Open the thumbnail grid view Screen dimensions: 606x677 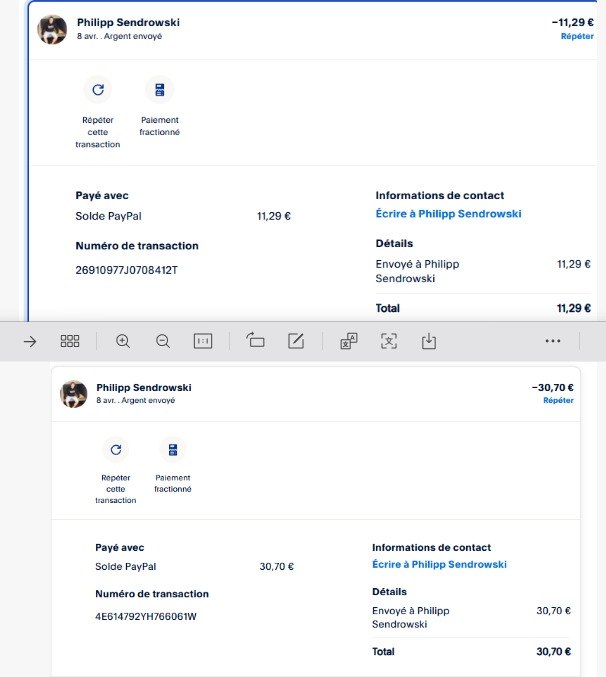(70, 341)
